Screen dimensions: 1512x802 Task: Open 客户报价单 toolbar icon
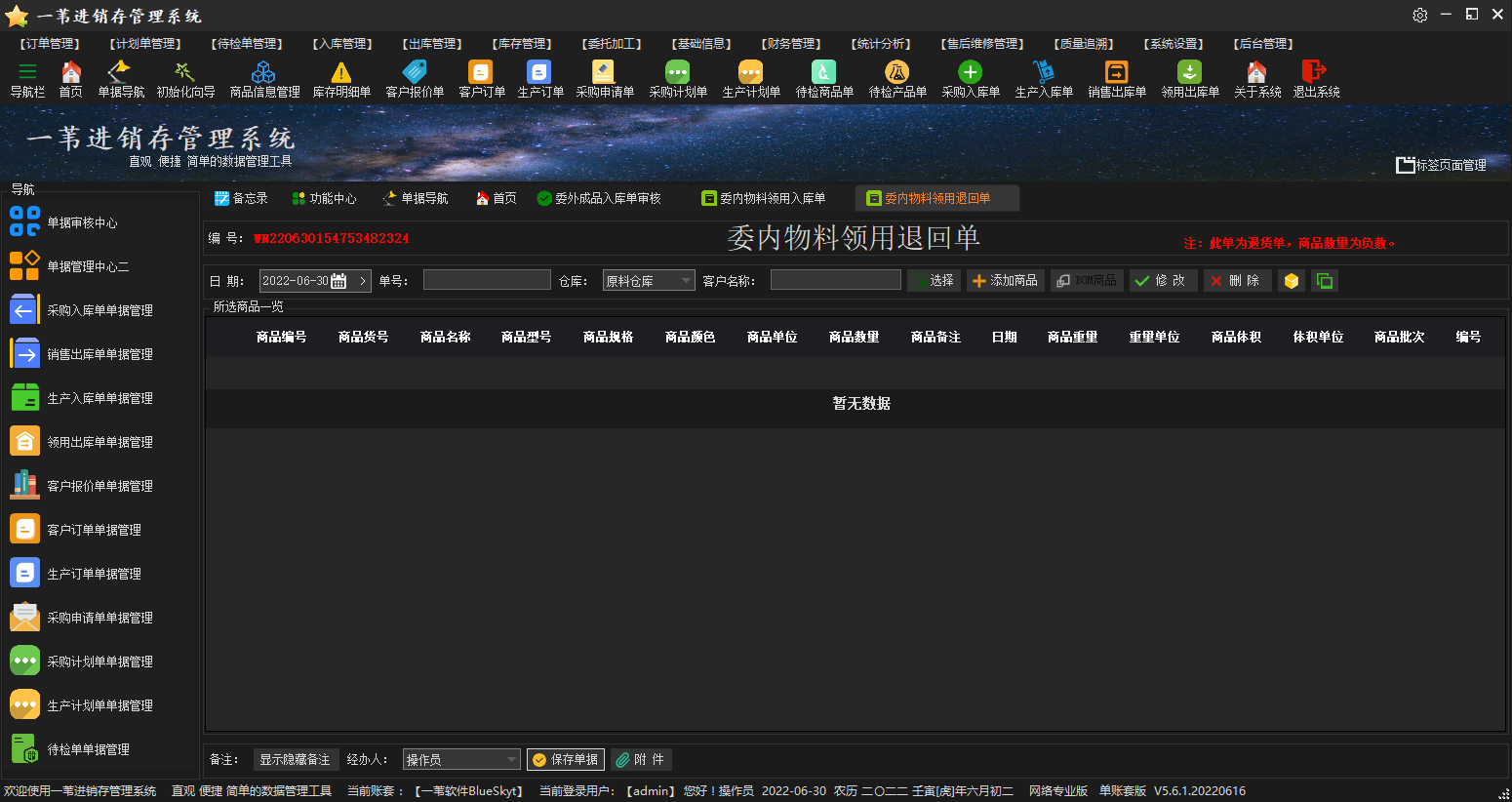click(415, 79)
